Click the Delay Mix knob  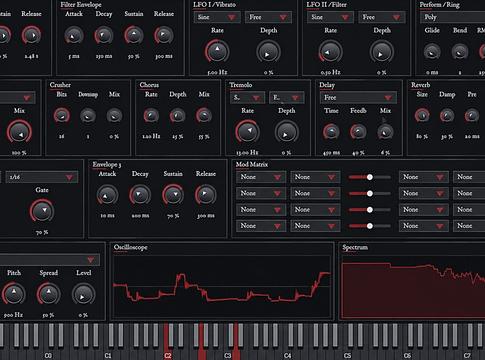385,132
